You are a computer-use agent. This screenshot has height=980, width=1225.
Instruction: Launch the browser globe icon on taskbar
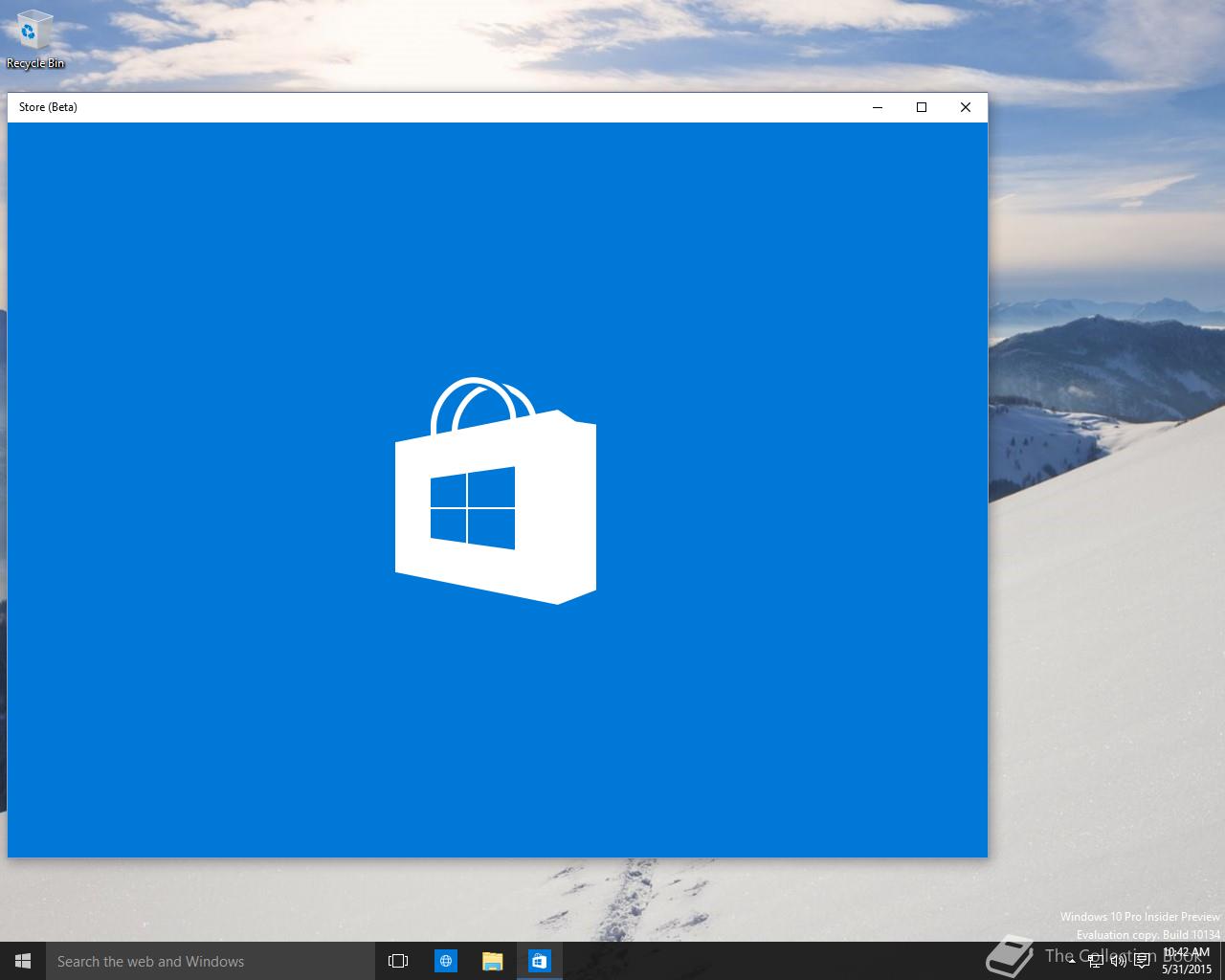click(446, 961)
